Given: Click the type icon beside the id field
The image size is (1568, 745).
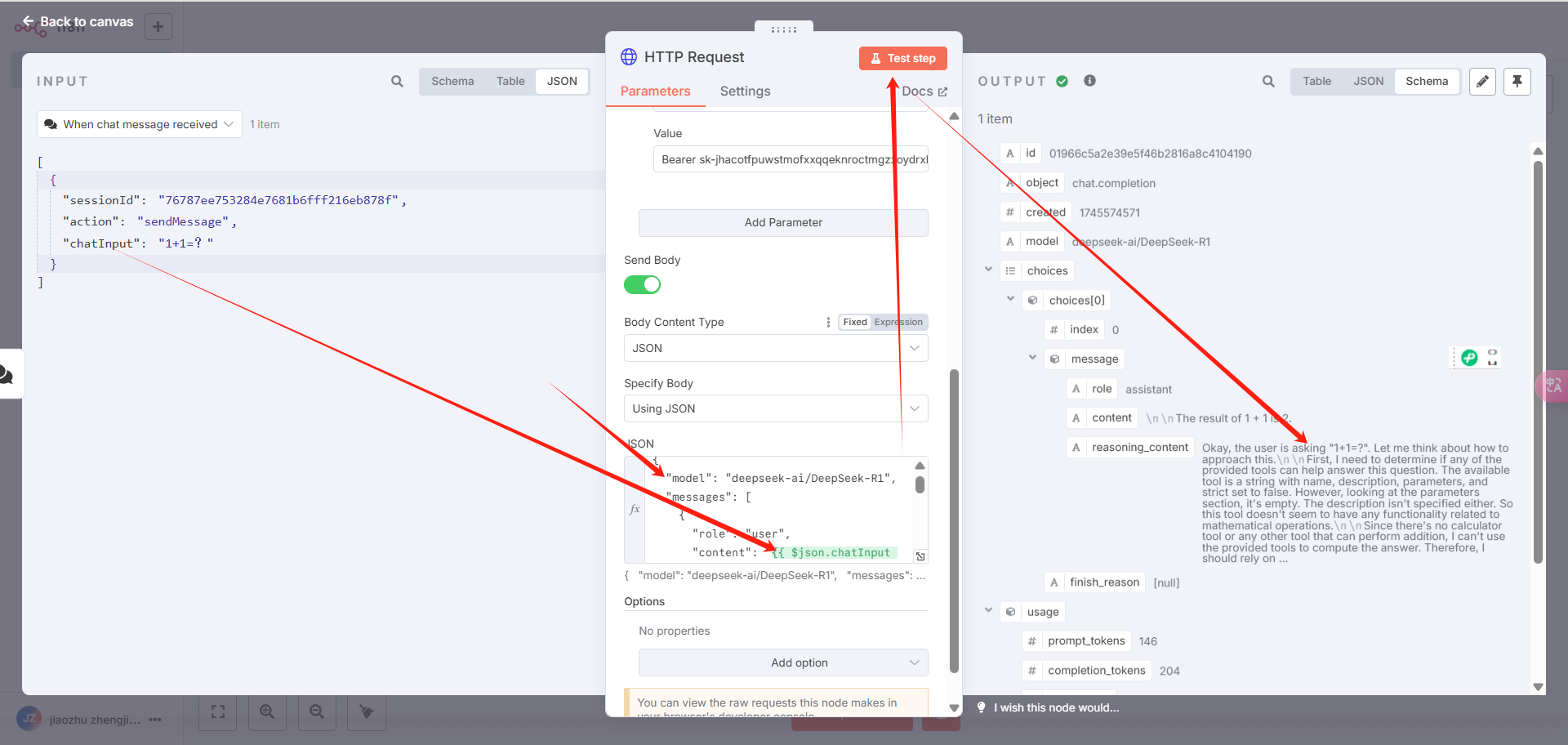Looking at the screenshot, I should pos(1010,153).
